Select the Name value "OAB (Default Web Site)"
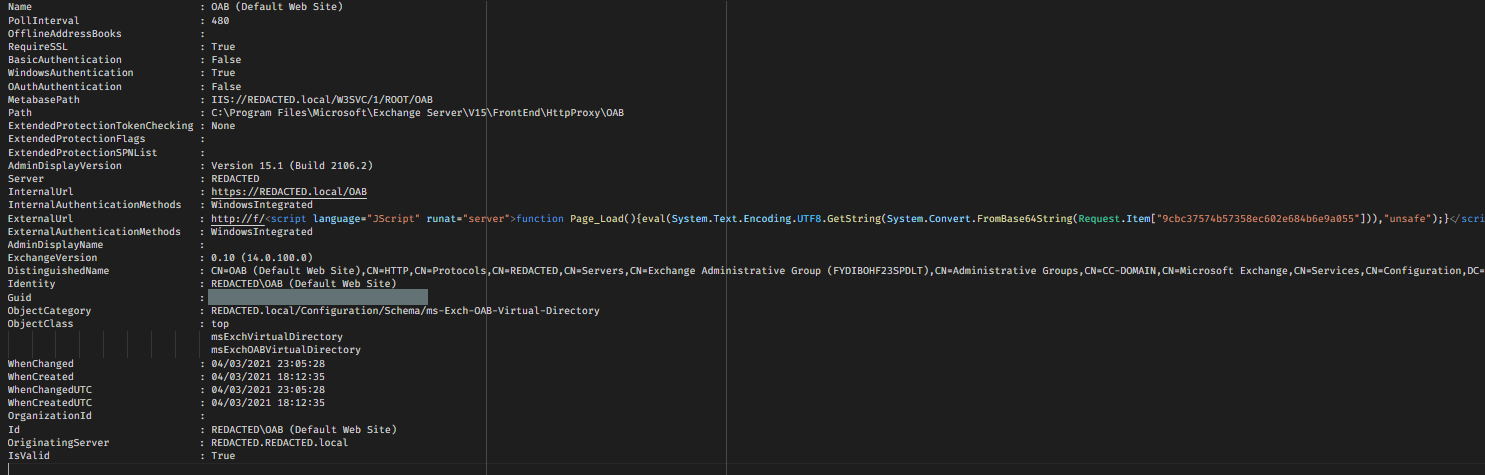 click(x=277, y=7)
